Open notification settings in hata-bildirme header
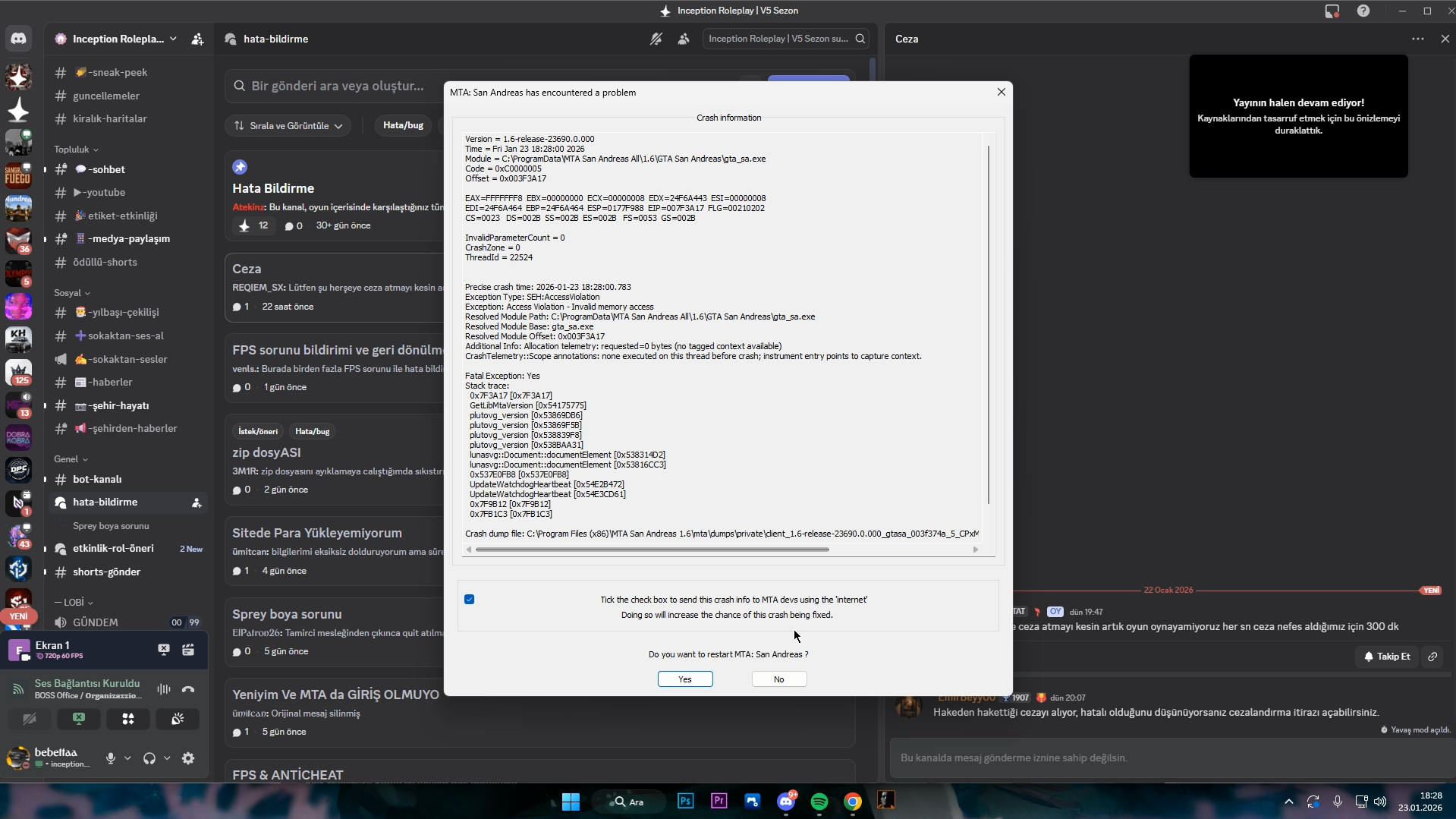Image resolution: width=1456 pixels, height=819 pixels. pyautogui.click(x=656, y=39)
